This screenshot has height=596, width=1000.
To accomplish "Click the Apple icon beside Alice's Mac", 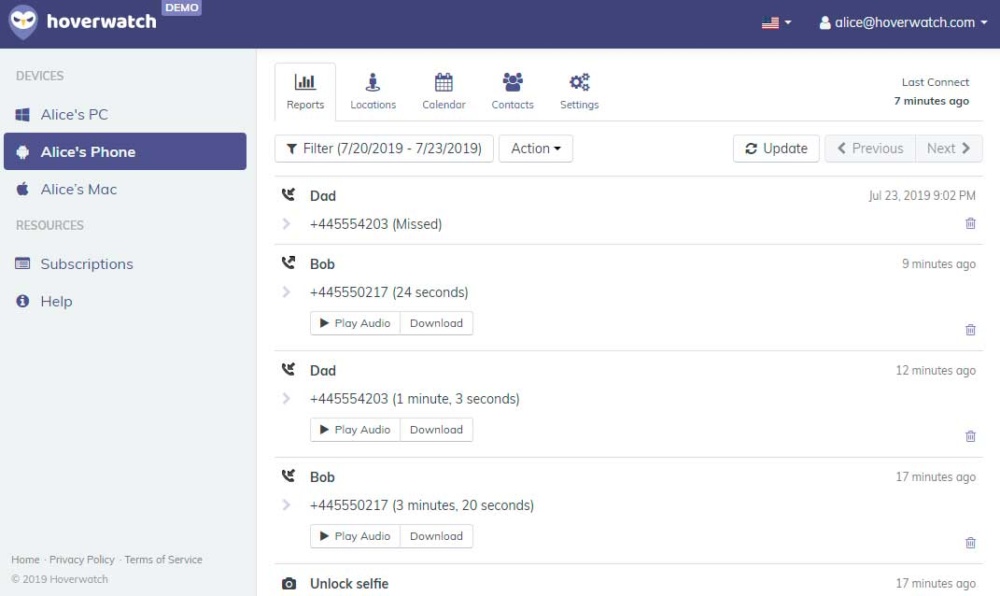I will coord(22,189).
